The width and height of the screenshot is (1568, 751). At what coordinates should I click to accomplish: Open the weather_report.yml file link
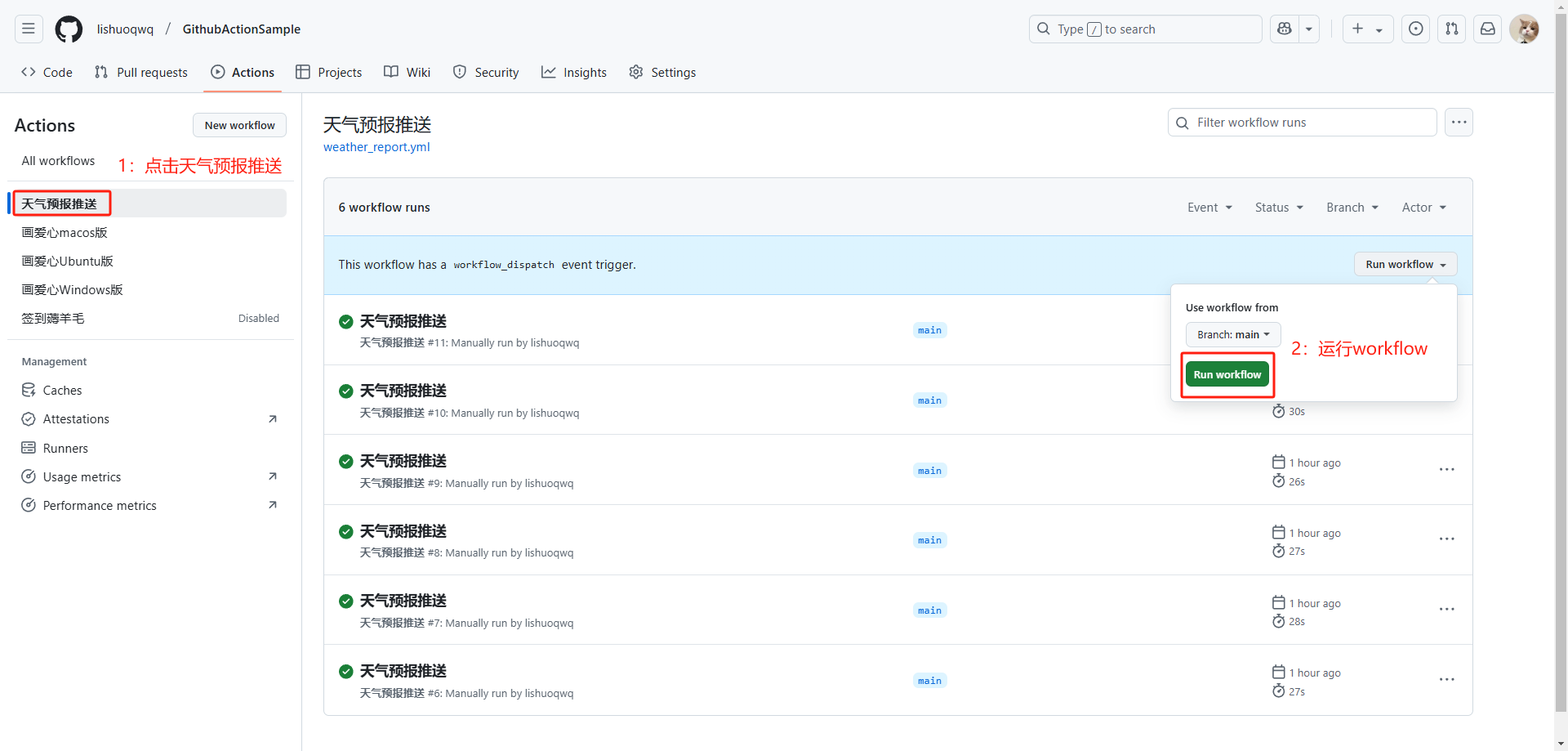376,147
